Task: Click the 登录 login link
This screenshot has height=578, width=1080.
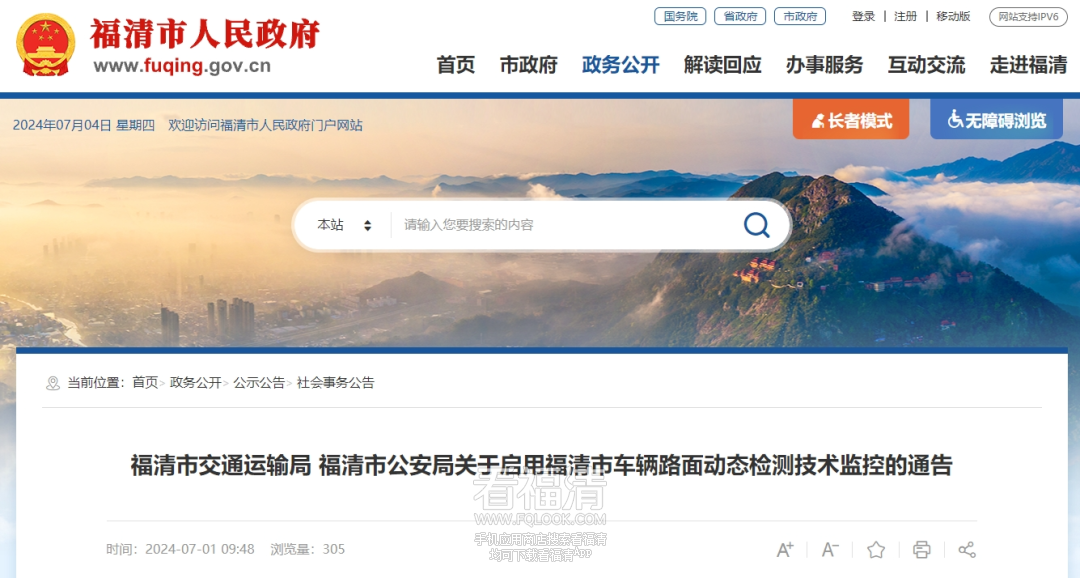Action: coord(863,17)
